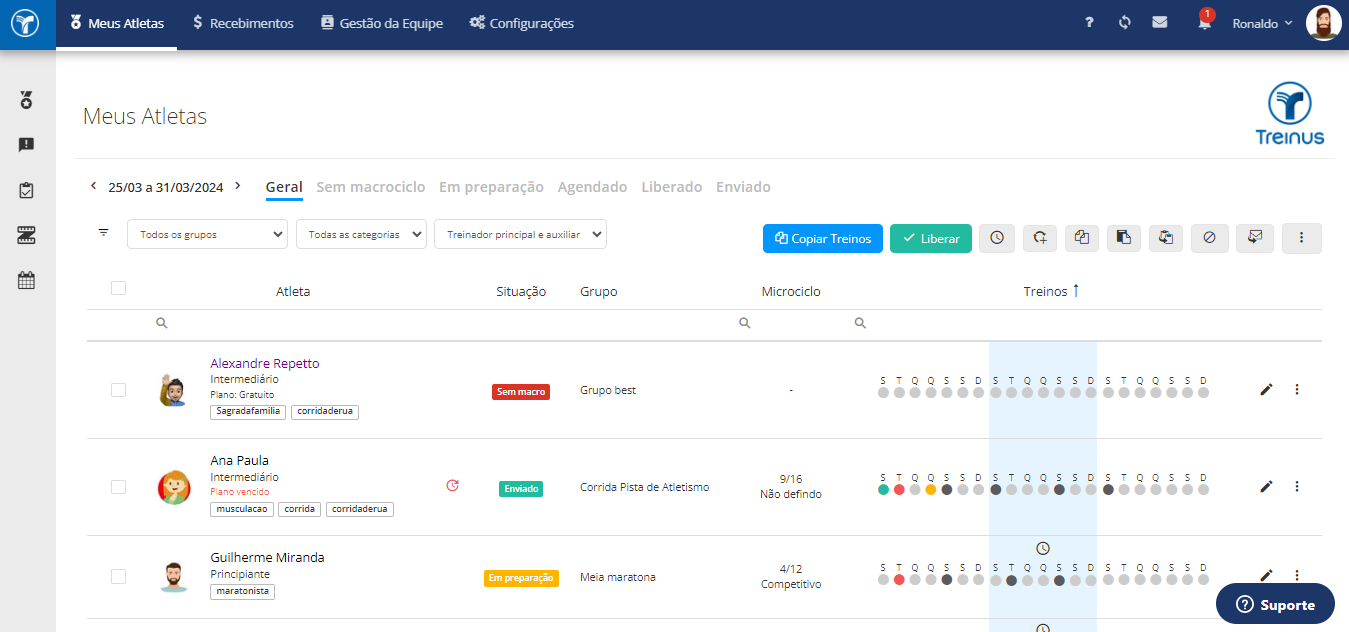
Task: Open Alexandre Repetto row three-dot menu
Action: (1297, 390)
